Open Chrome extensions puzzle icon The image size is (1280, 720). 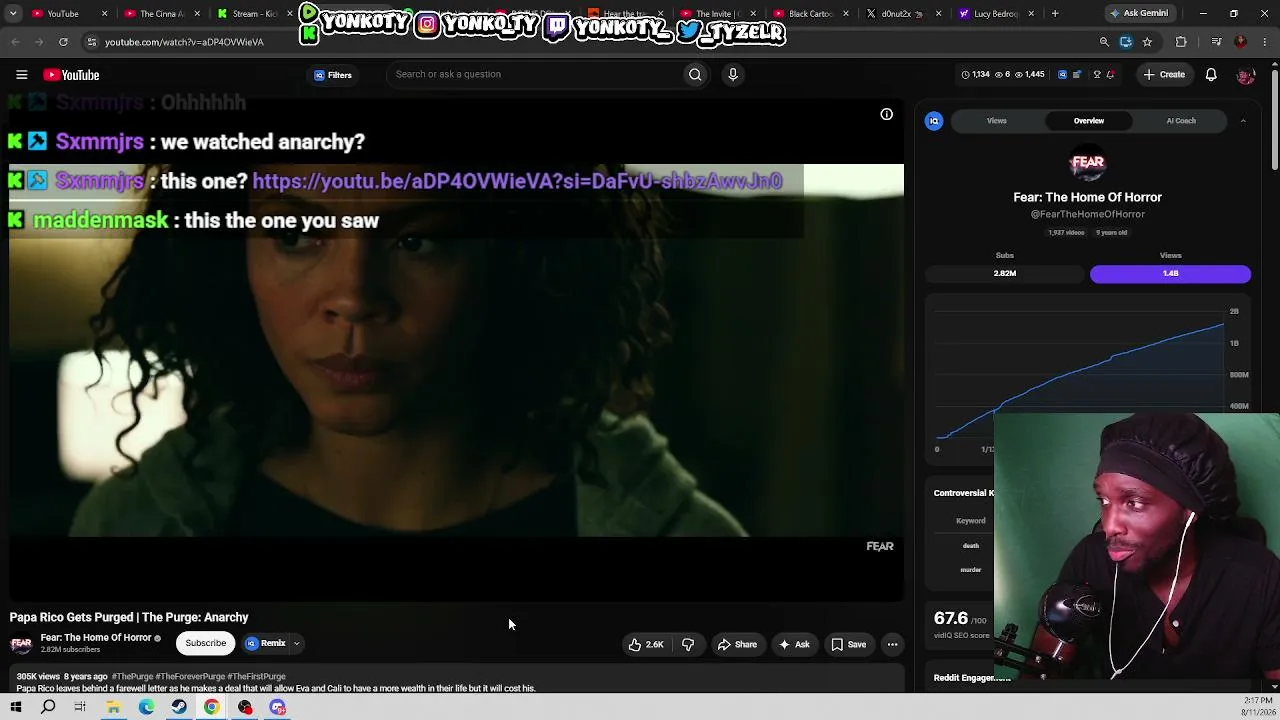[1181, 42]
